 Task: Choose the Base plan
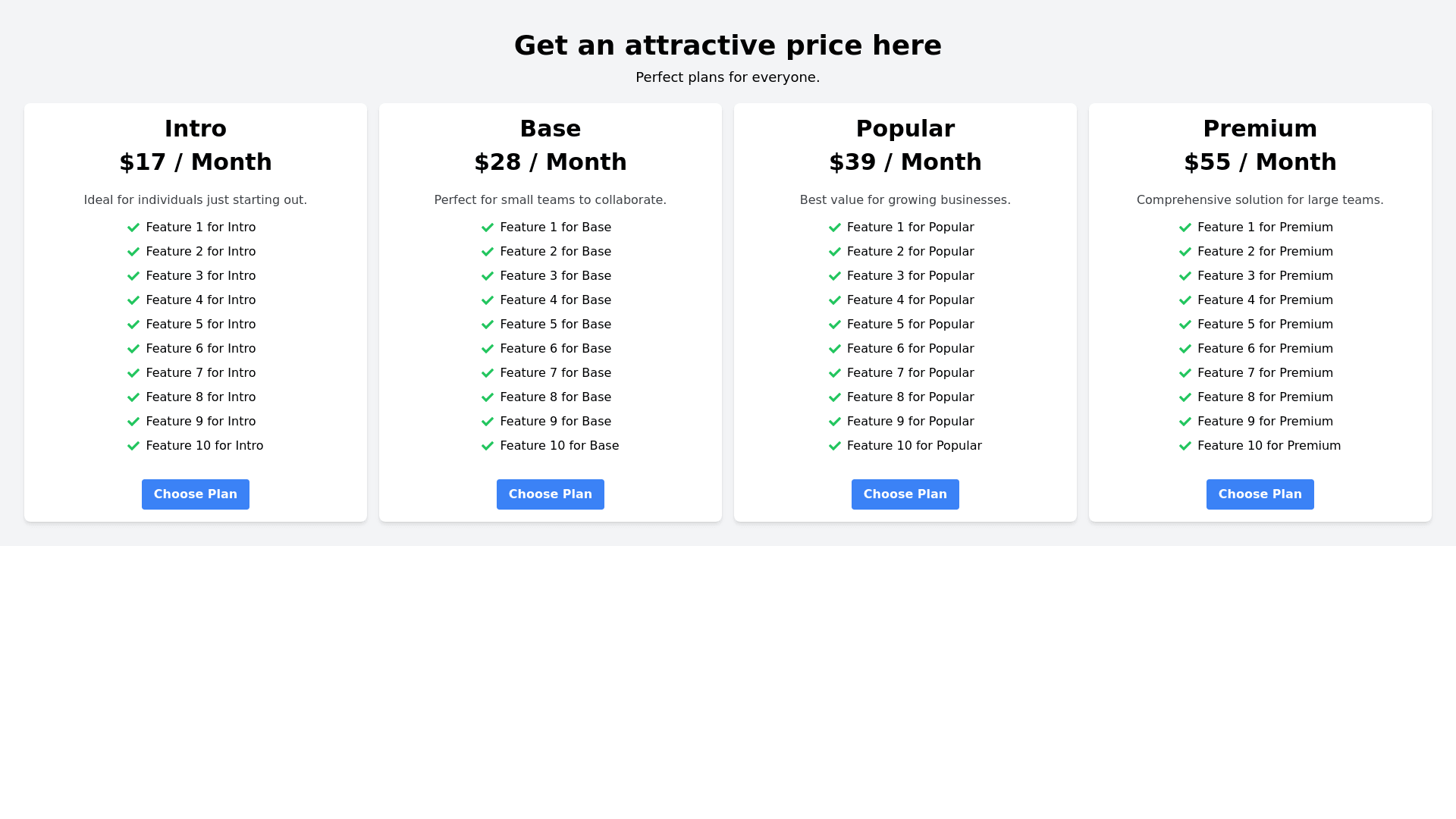[x=551, y=494]
